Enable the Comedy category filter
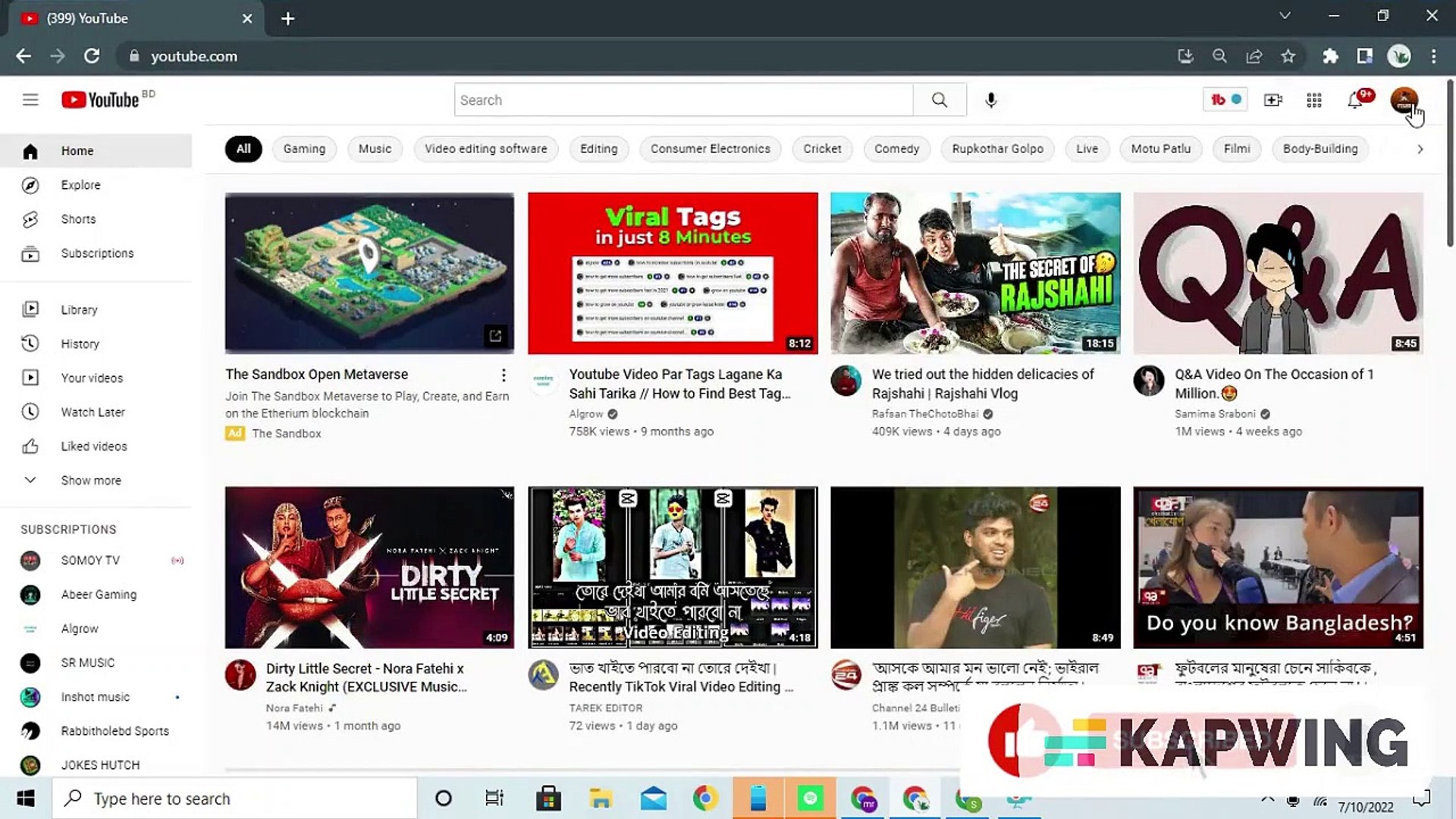 pos(896,149)
